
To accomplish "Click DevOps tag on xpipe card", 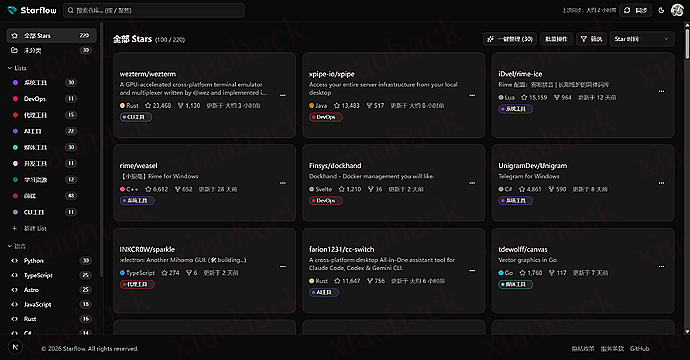I will pos(326,117).
